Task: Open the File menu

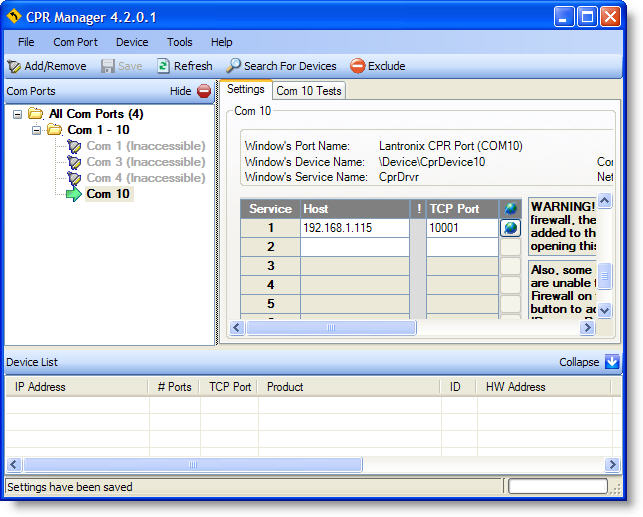Action: click(26, 42)
